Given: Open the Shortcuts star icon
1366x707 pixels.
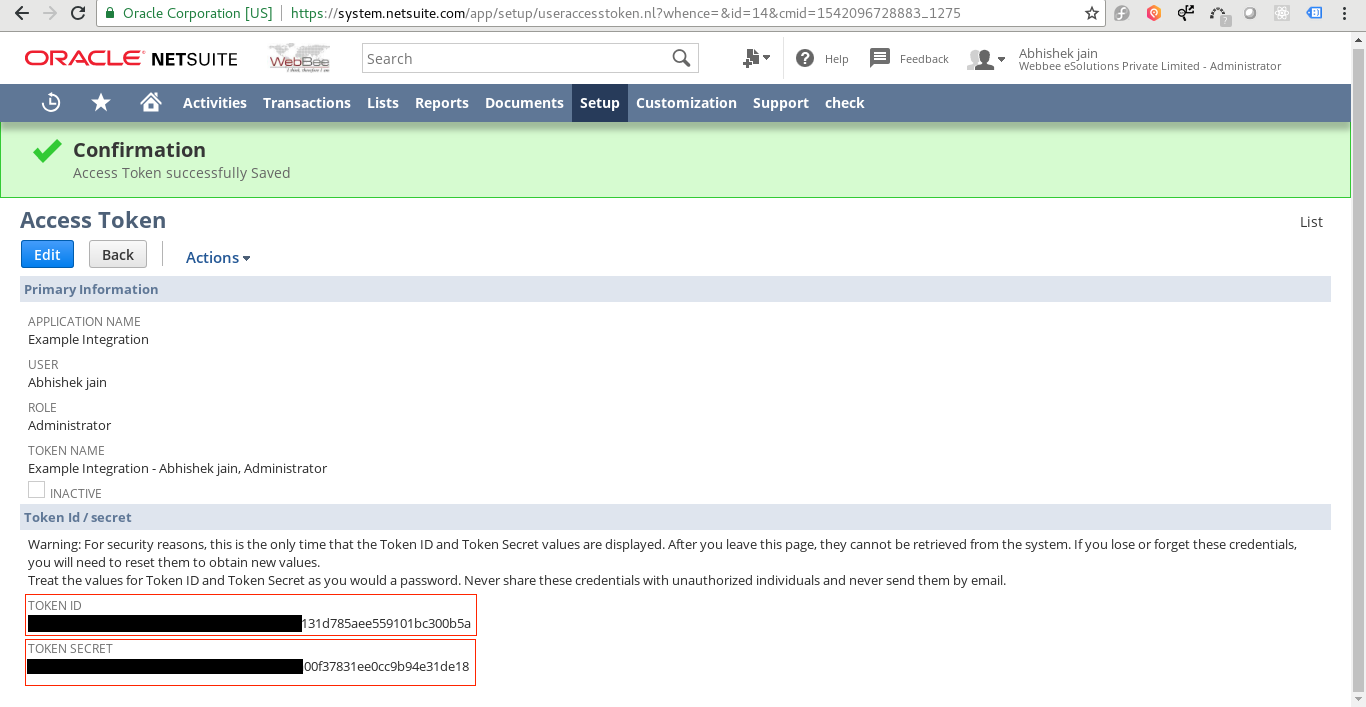Looking at the screenshot, I should [x=101, y=102].
